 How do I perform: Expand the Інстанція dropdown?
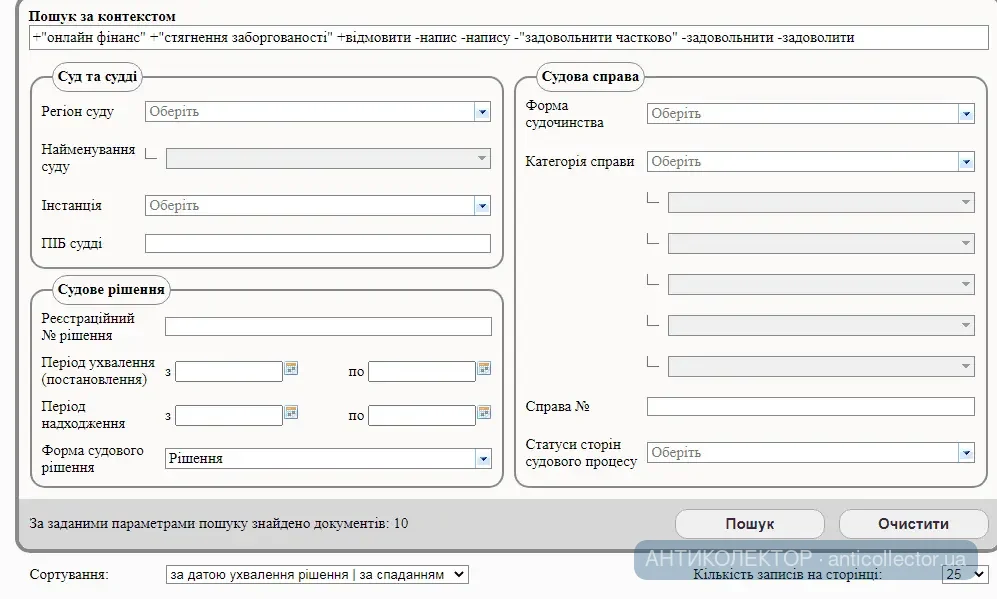click(x=482, y=206)
